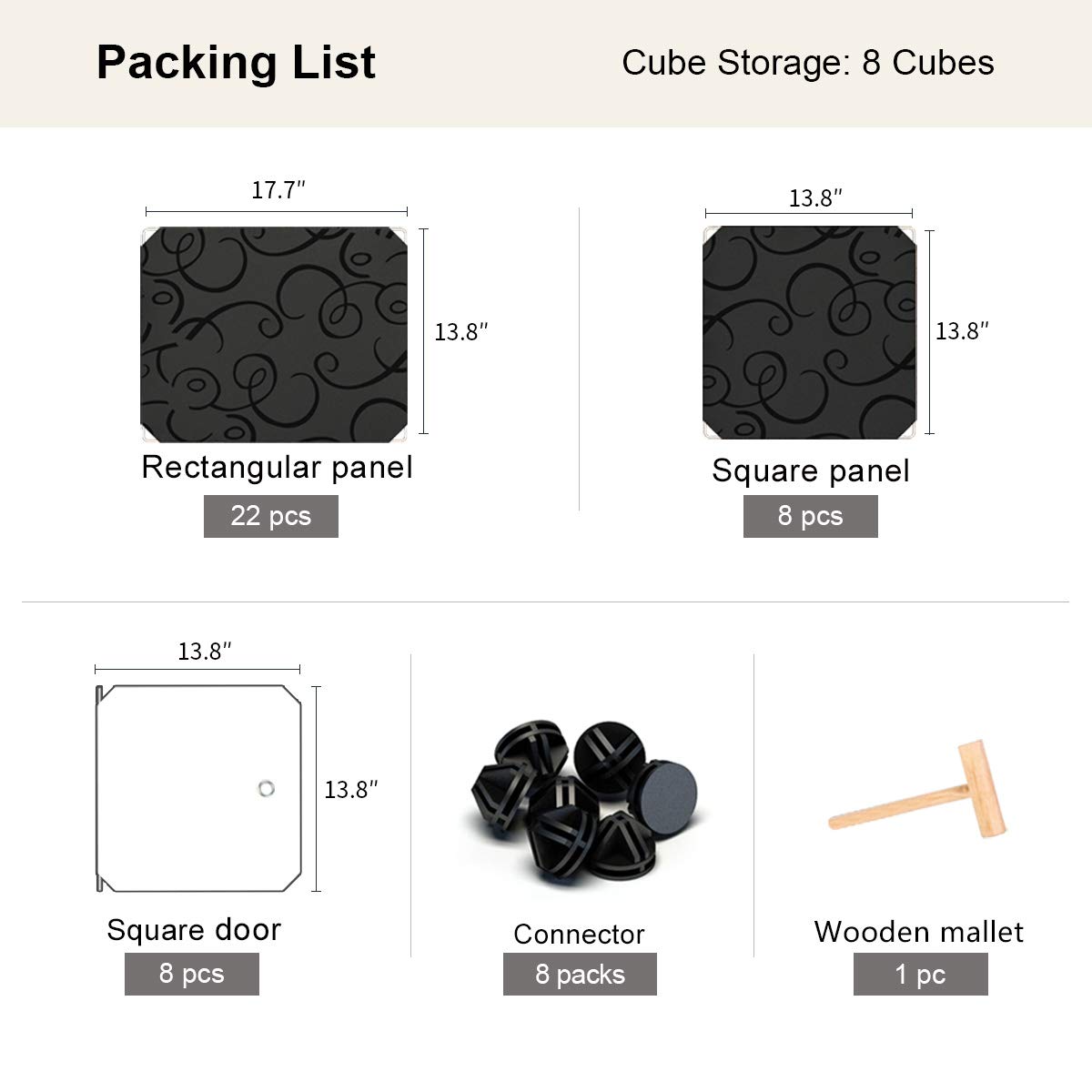The height and width of the screenshot is (1092, 1092).
Task: Click the square panel image
Action: pyautogui.click(x=809, y=332)
